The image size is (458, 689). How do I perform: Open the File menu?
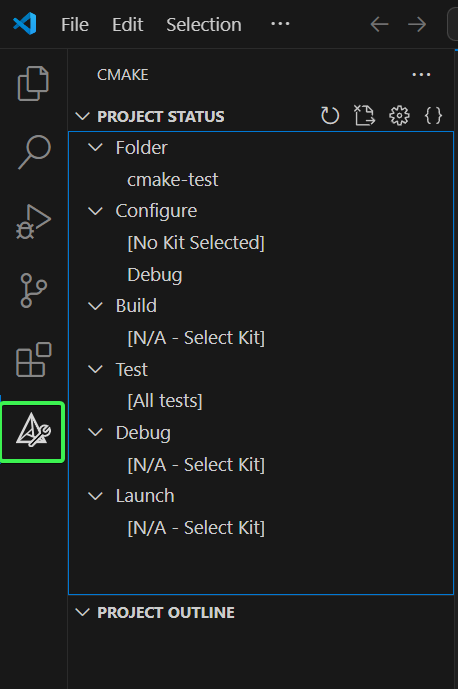[75, 25]
